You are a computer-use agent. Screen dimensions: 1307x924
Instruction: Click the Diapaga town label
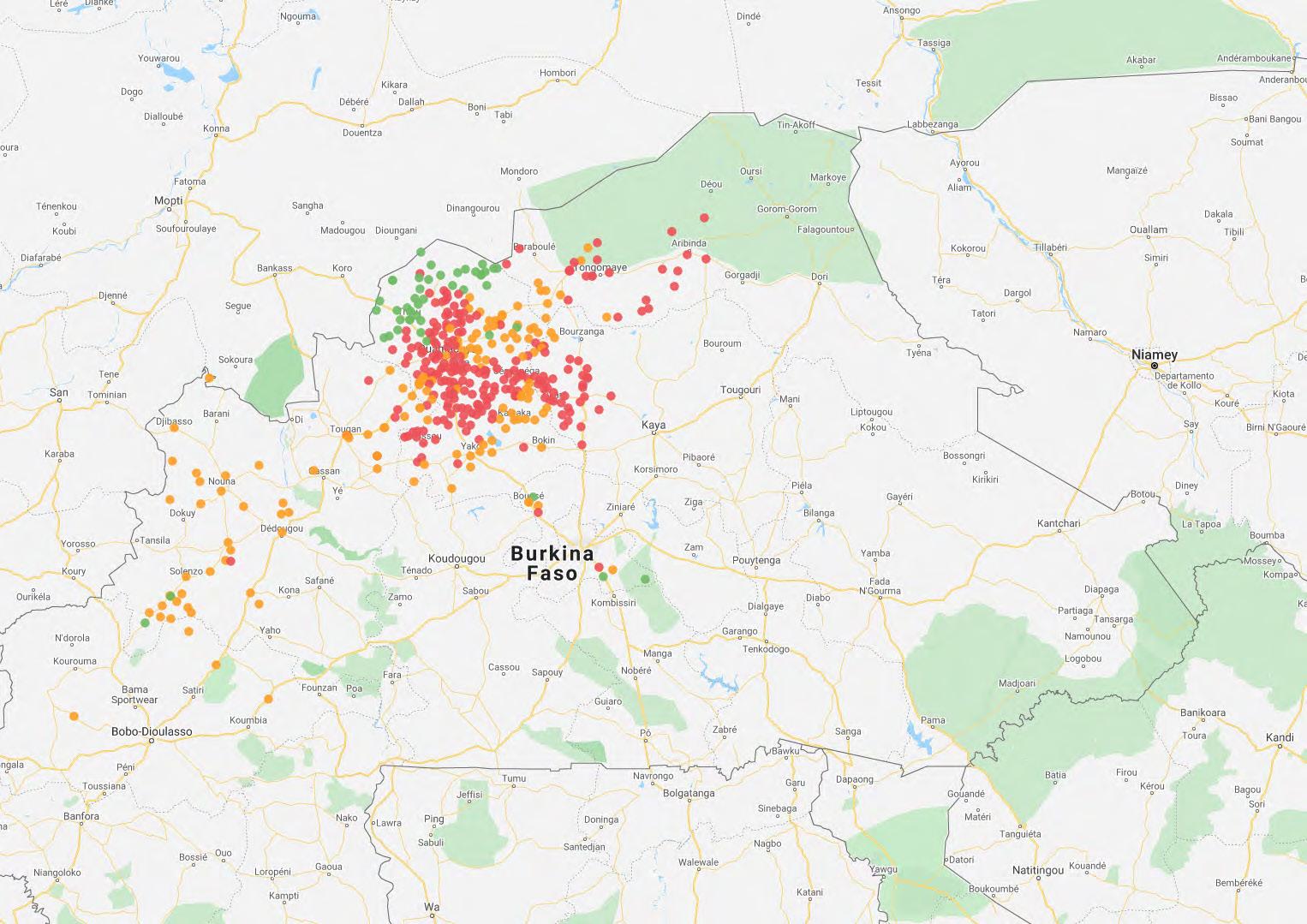point(1101,589)
